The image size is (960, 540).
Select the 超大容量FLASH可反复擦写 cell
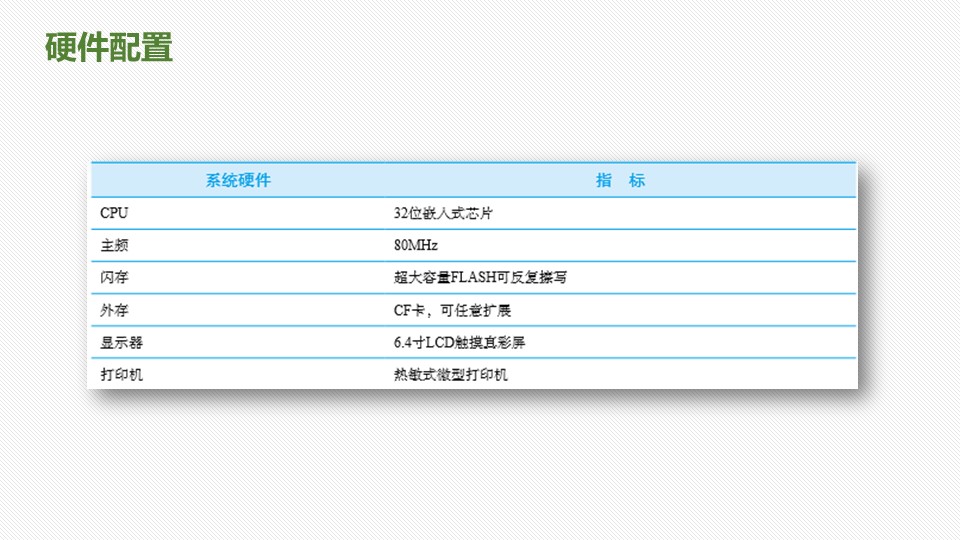point(620,277)
